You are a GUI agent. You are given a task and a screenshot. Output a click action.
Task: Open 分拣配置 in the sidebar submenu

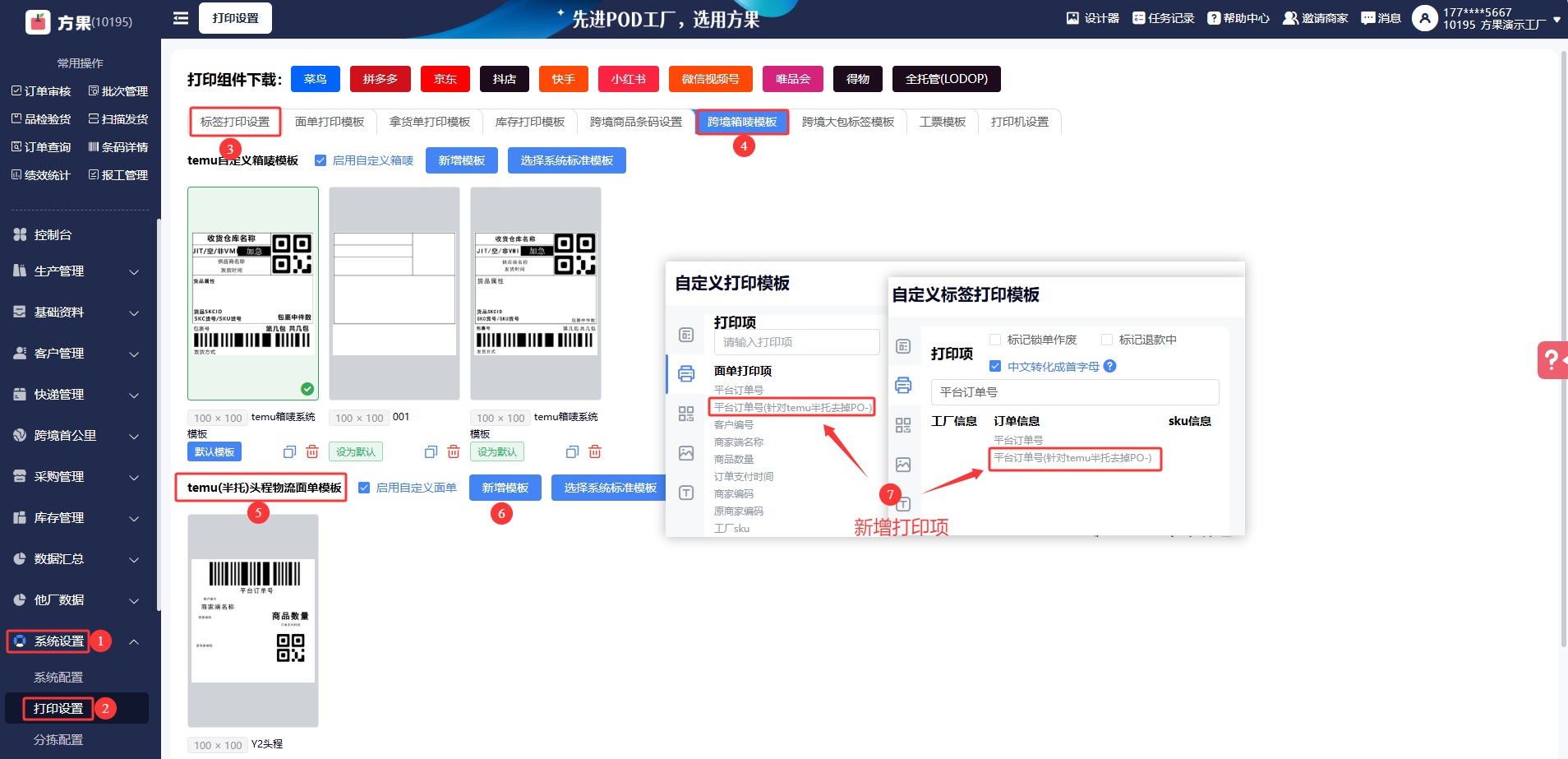(x=58, y=740)
